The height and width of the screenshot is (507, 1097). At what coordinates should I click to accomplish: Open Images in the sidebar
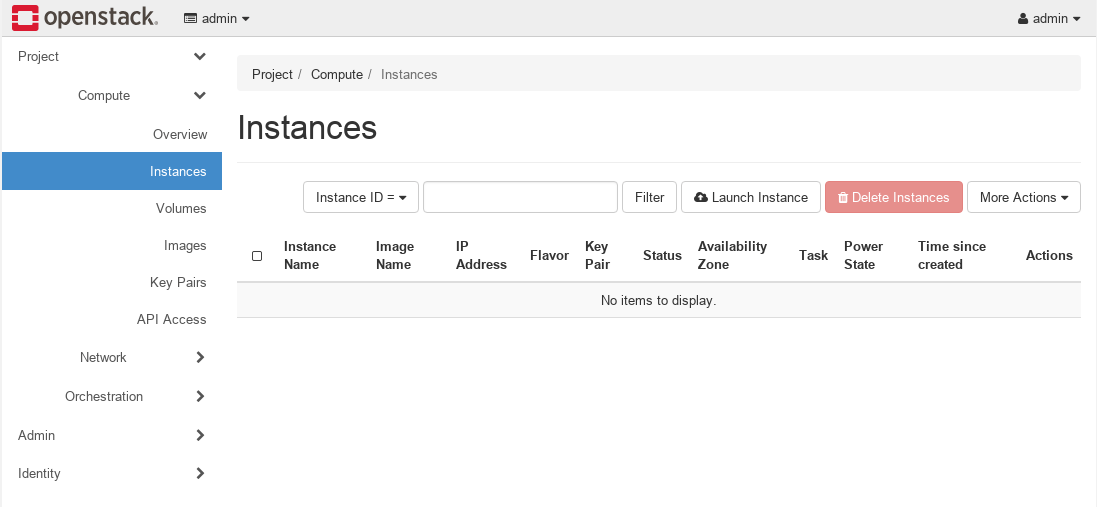coord(185,245)
